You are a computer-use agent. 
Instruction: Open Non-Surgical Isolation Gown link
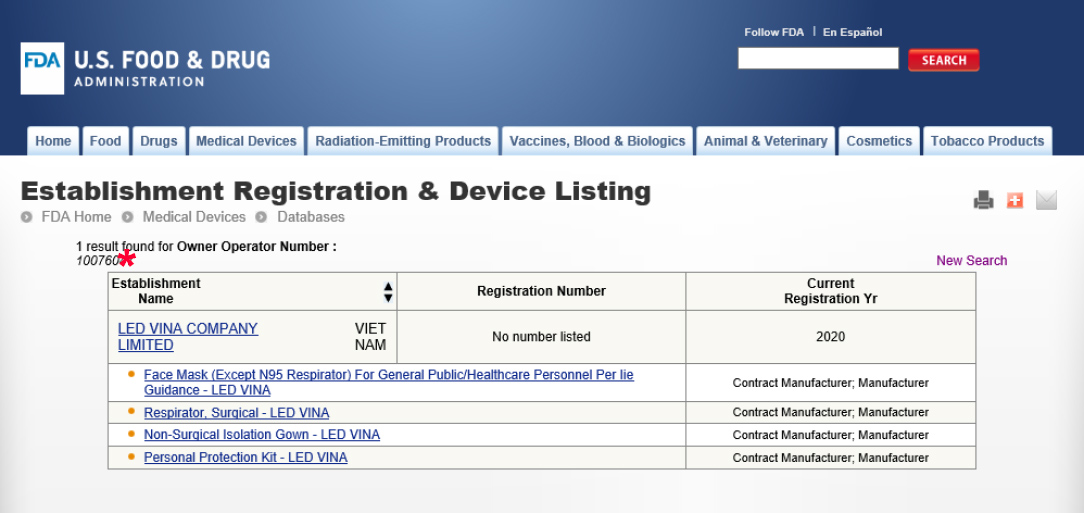(262, 435)
